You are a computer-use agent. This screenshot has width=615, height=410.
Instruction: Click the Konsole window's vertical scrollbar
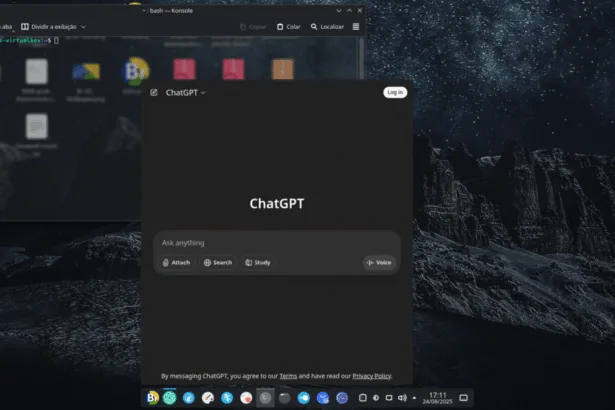(361, 57)
